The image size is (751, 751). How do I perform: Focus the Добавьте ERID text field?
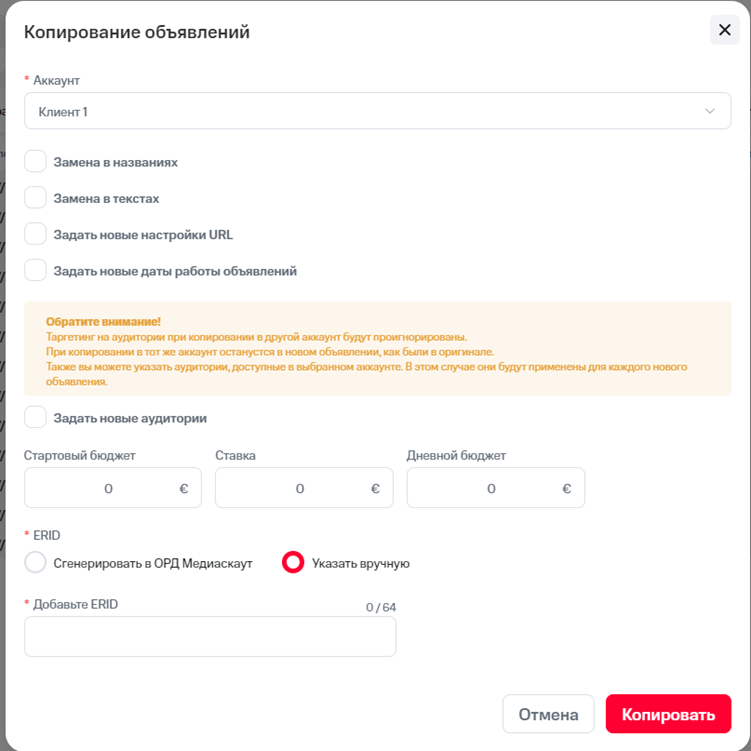click(210, 637)
